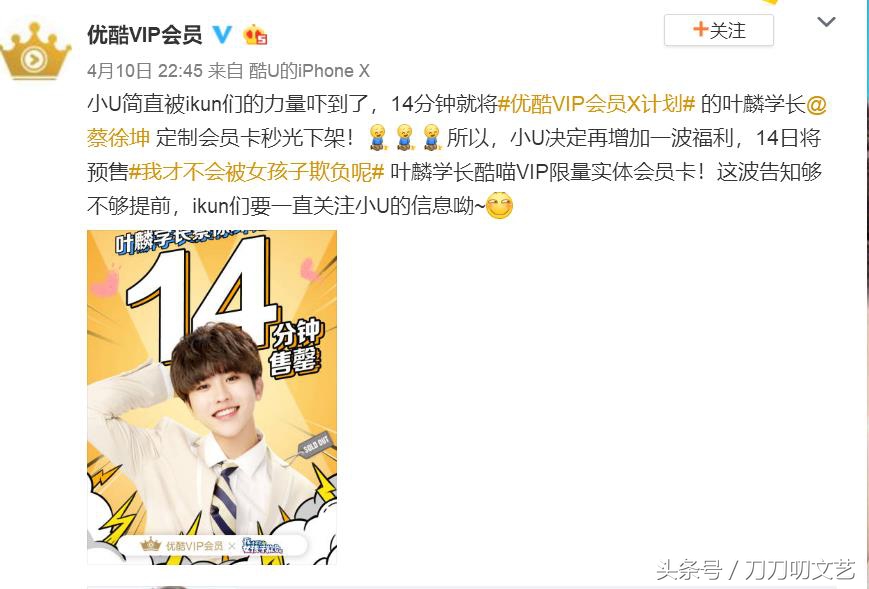Open the 4月10日 22:45 post timestamp
This screenshot has width=869, height=589.
[x=145, y=71]
